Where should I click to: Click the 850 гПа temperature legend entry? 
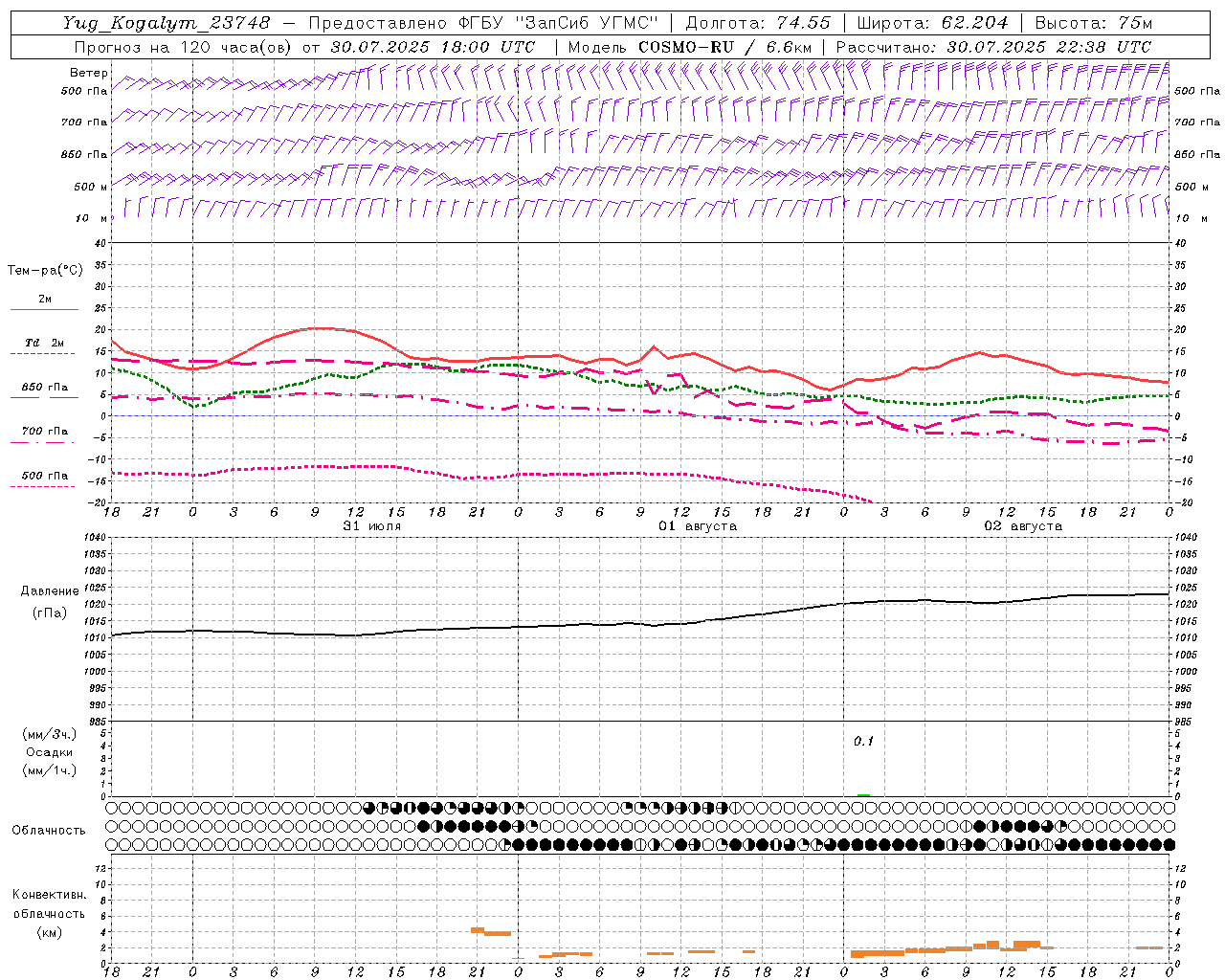click(x=45, y=388)
